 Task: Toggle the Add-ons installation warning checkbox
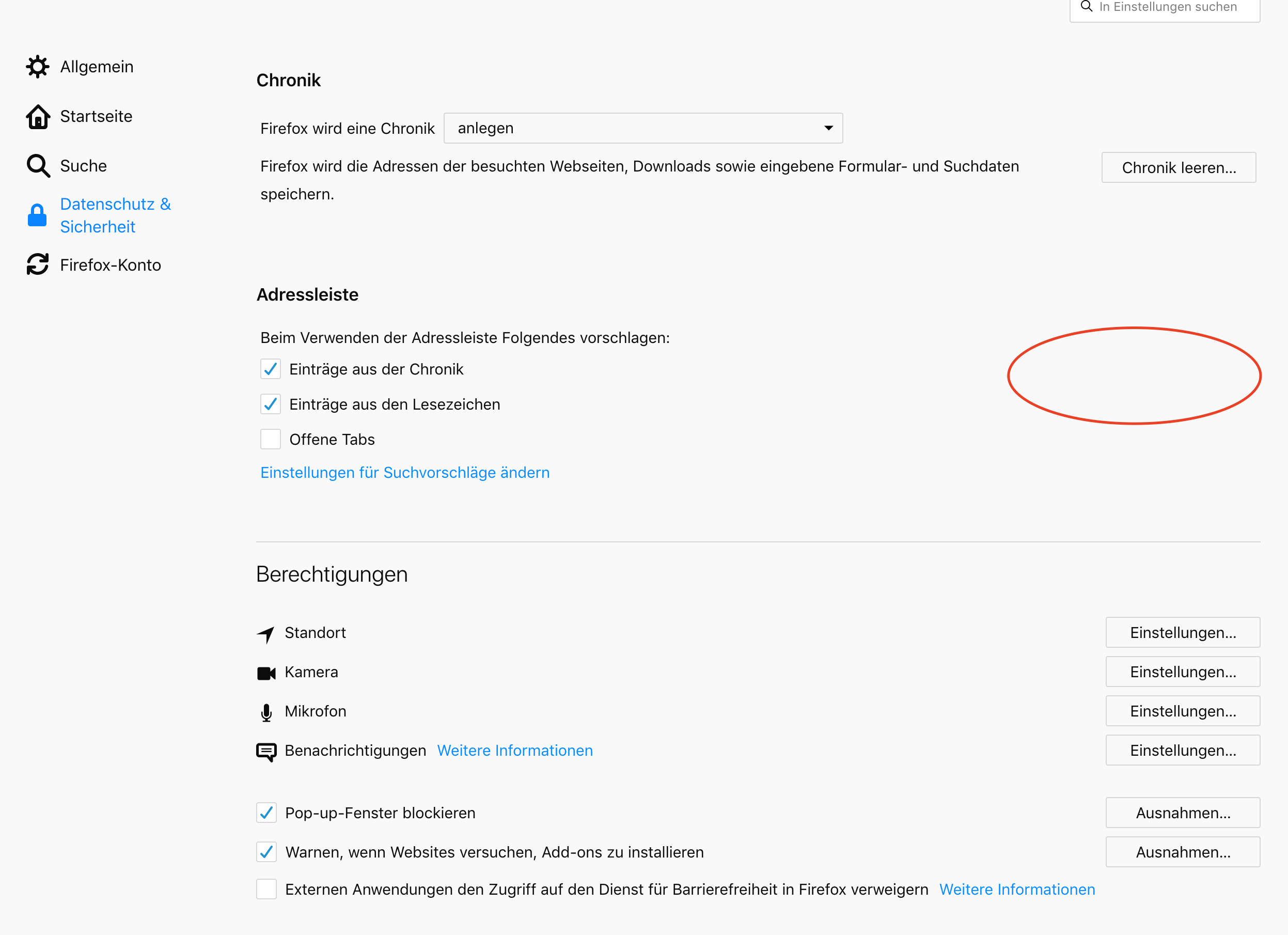[x=266, y=852]
